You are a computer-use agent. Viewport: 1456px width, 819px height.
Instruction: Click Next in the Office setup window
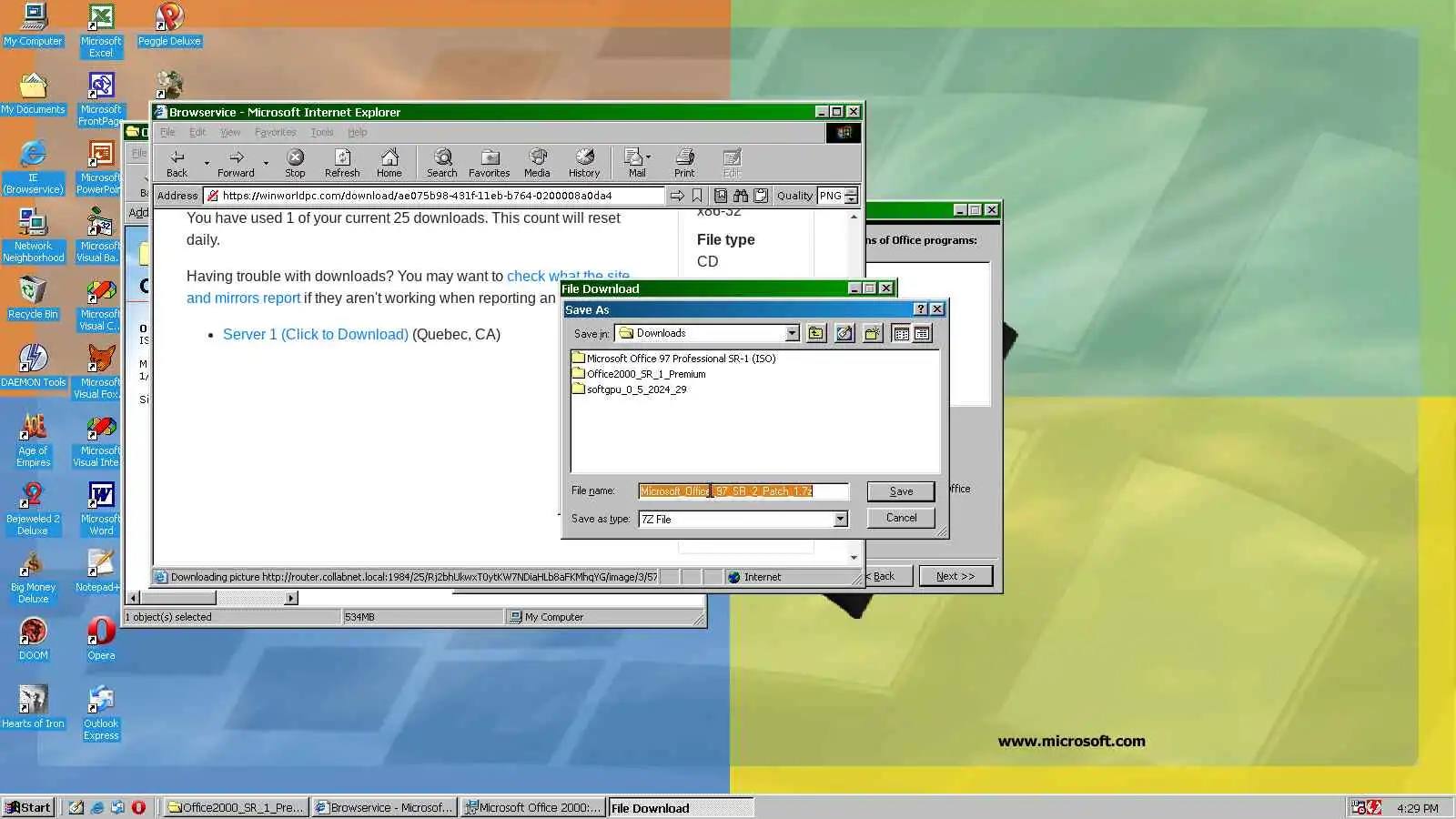(x=955, y=576)
